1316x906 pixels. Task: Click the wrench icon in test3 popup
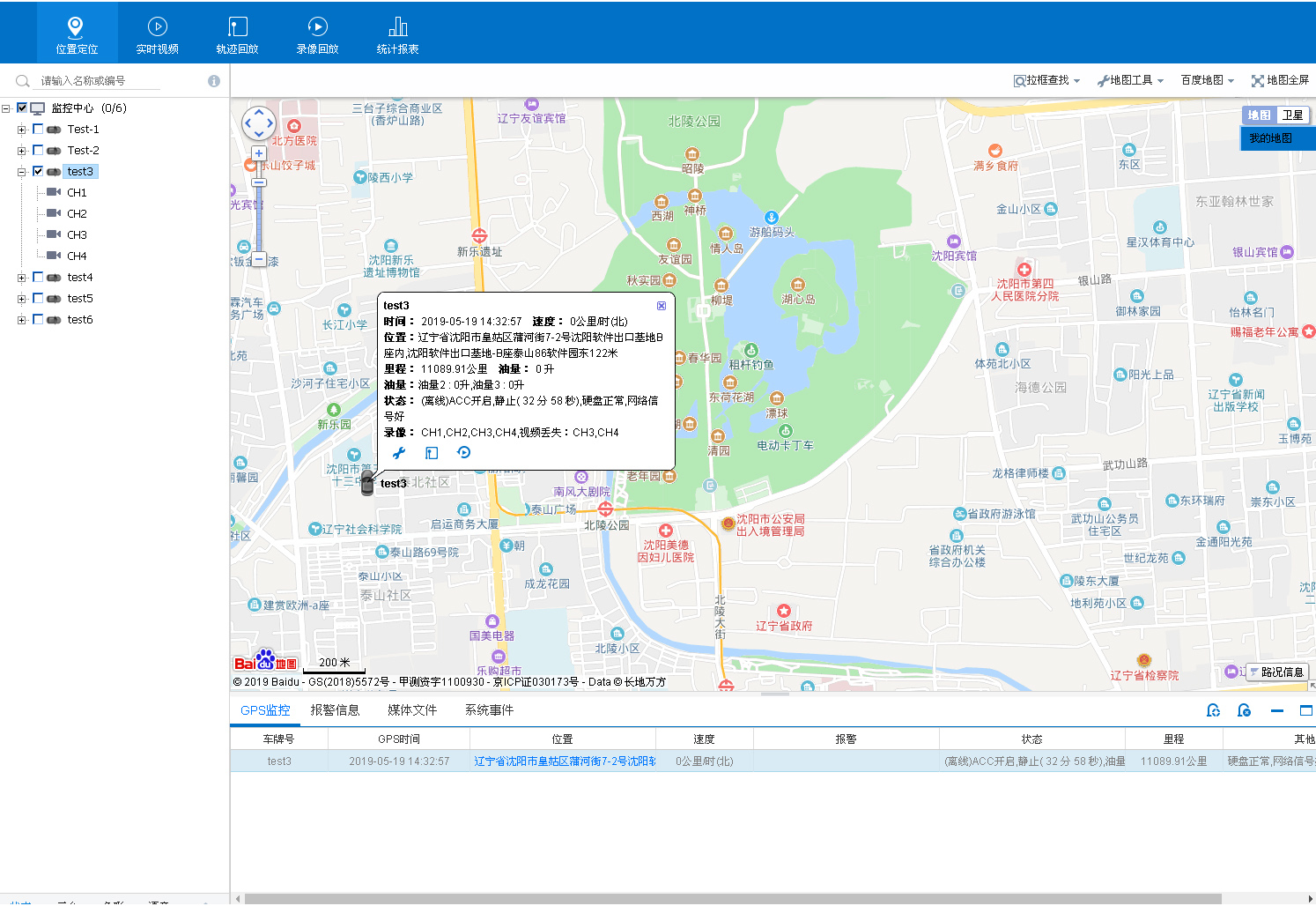399,453
